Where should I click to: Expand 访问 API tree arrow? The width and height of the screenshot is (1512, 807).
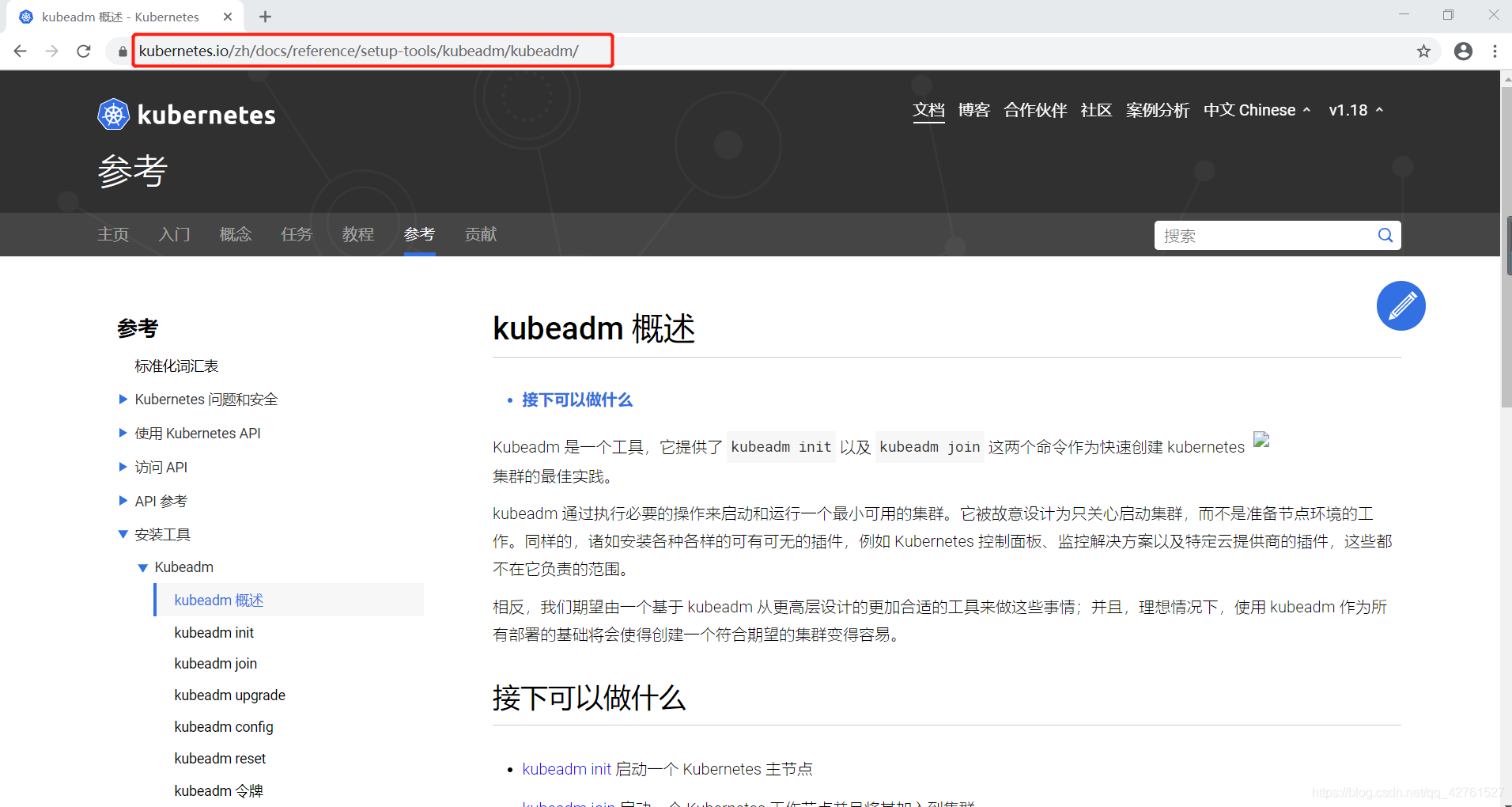[x=123, y=467]
